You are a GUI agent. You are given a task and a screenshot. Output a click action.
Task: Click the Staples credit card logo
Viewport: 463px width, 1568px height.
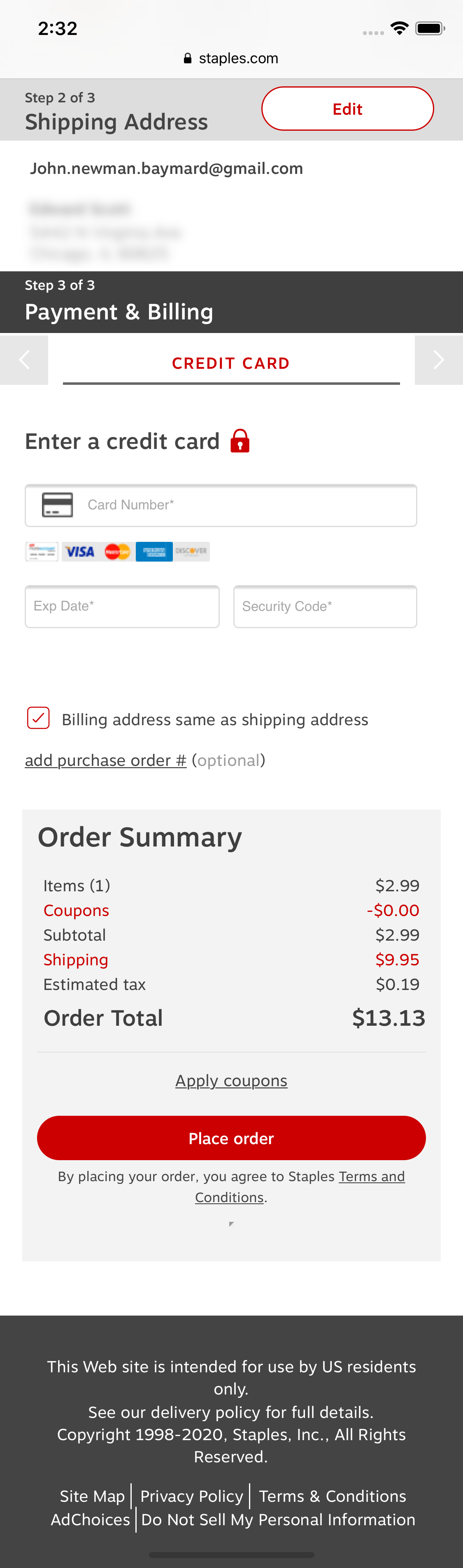tap(42, 551)
